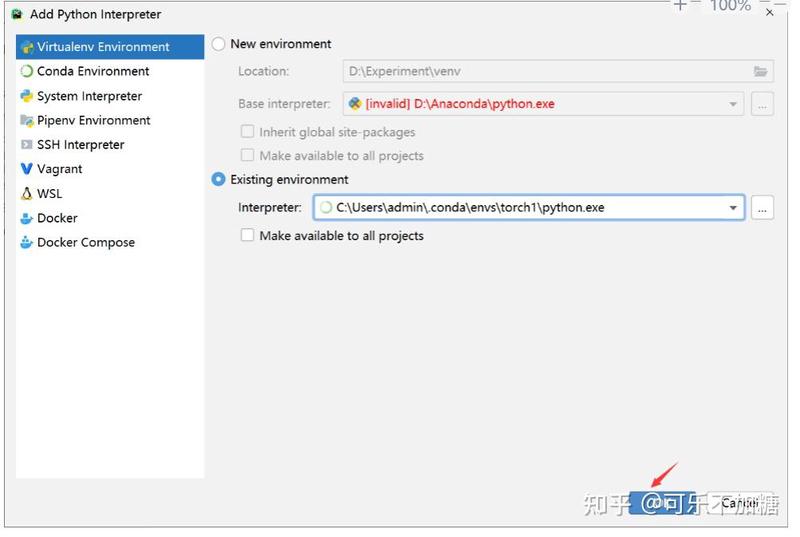Click the Virtualenv Python icon
Viewport: 800px width, 537px height.
[x=27, y=47]
